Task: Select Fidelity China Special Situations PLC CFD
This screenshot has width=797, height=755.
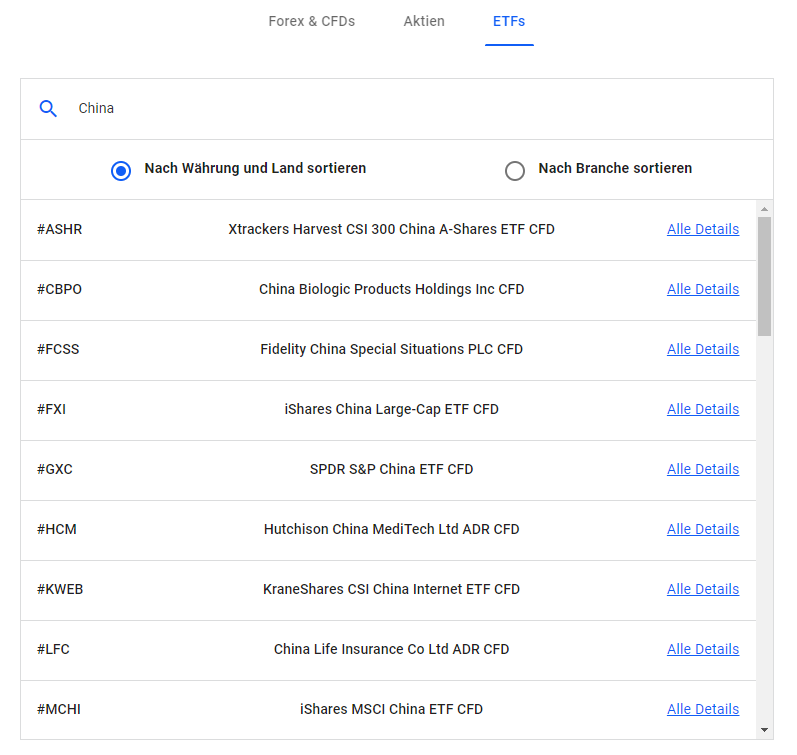Action: [x=391, y=349]
